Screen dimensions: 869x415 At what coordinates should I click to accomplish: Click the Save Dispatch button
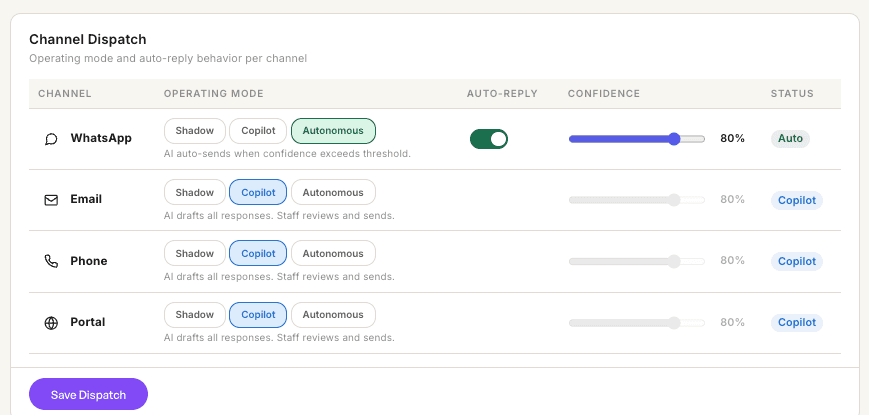tap(88, 394)
